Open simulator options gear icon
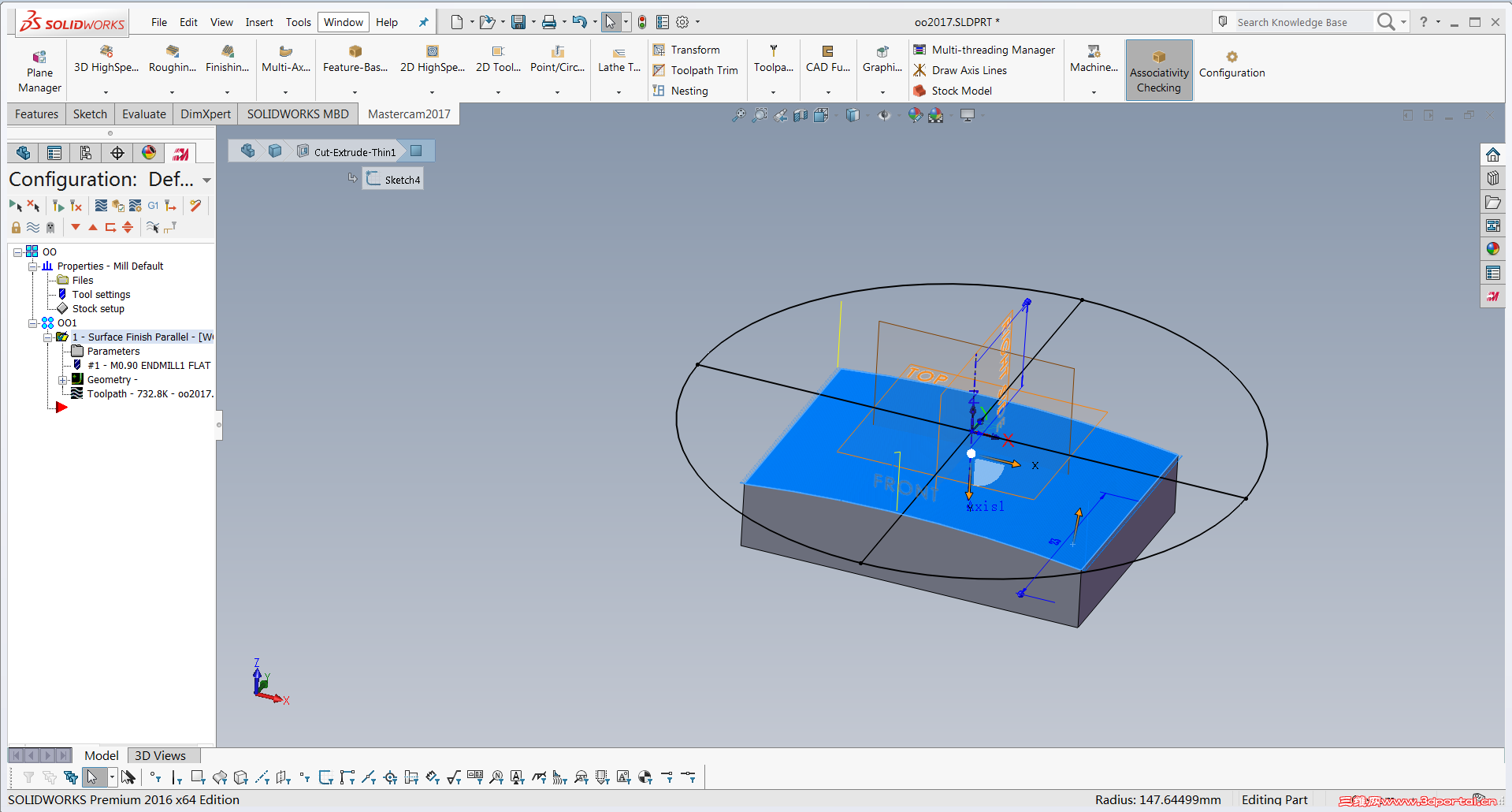 [x=136, y=206]
